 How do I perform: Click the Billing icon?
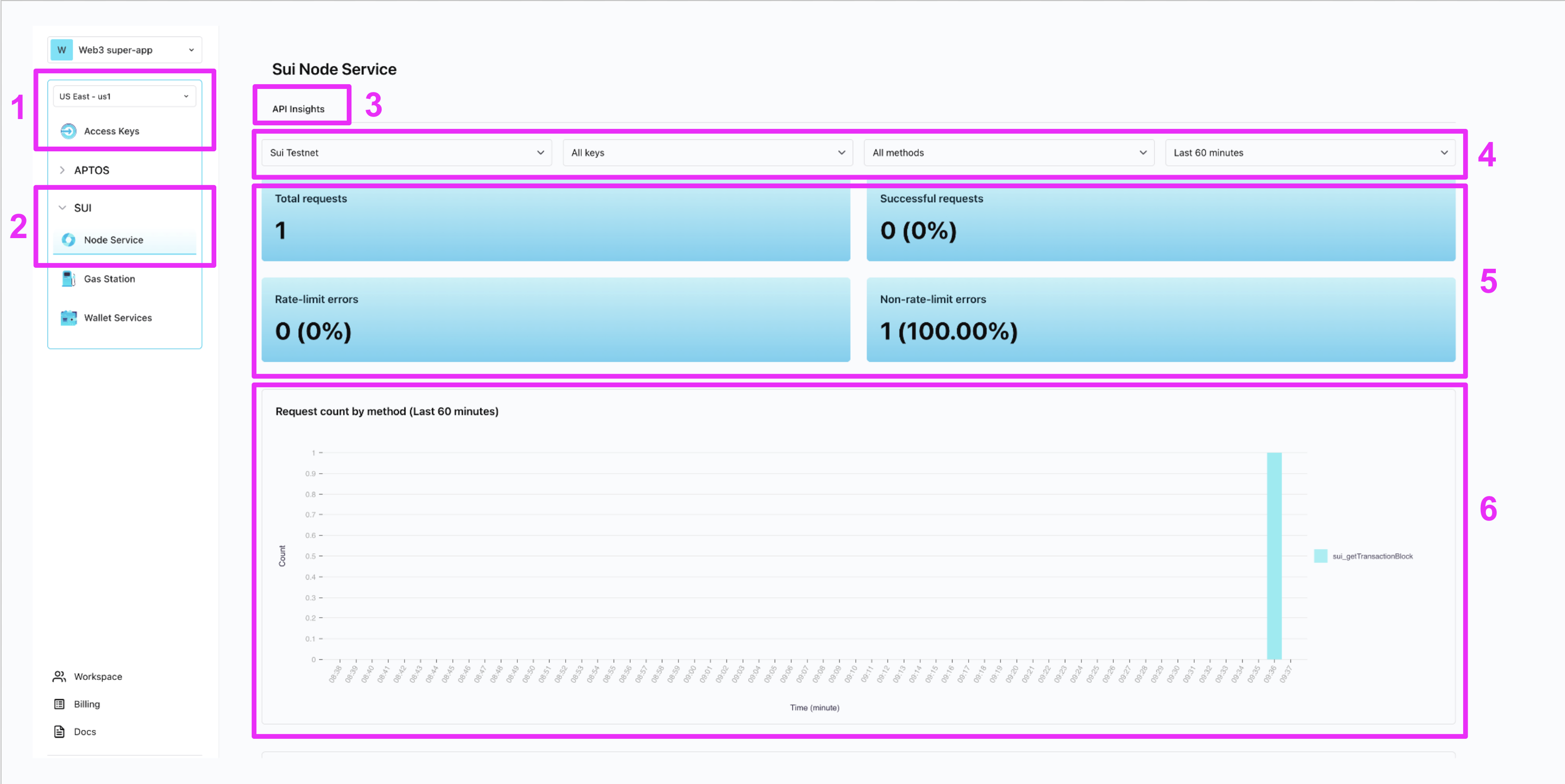pos(59,704)
